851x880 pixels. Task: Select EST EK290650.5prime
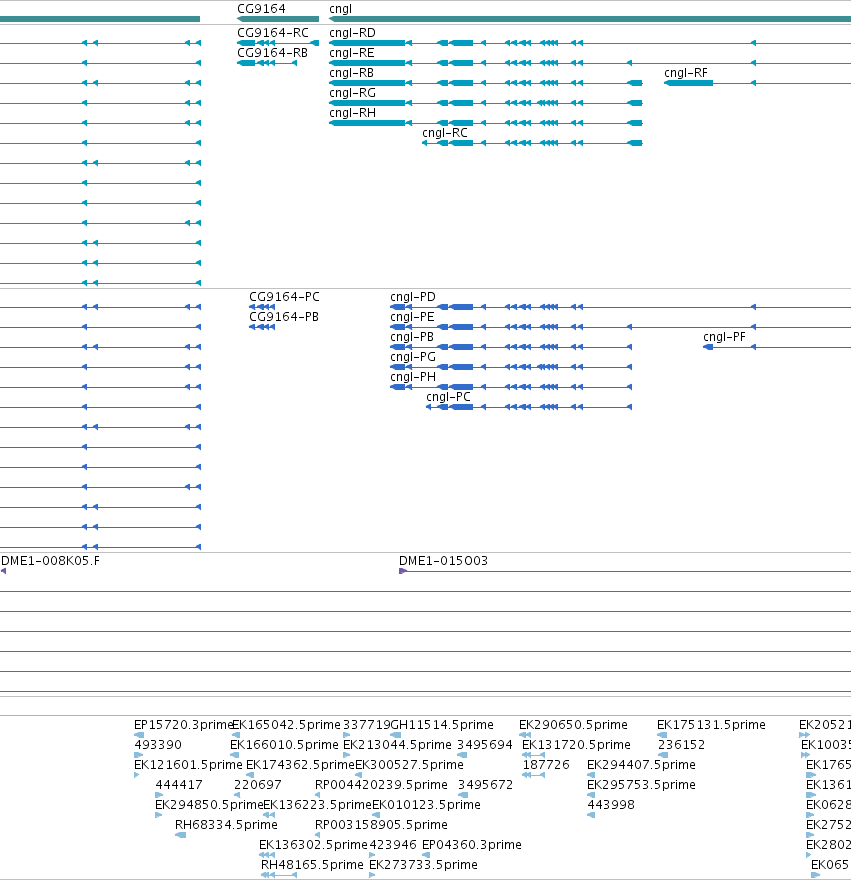point(573,725)
